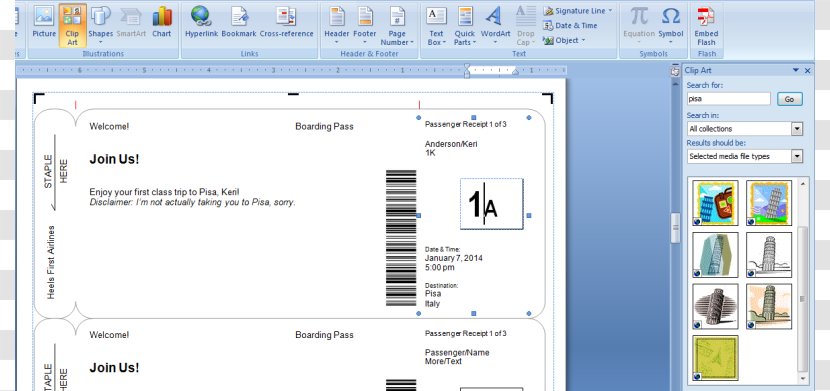Click the Go search button
The image size is (830, 391).
click(789, 99)
